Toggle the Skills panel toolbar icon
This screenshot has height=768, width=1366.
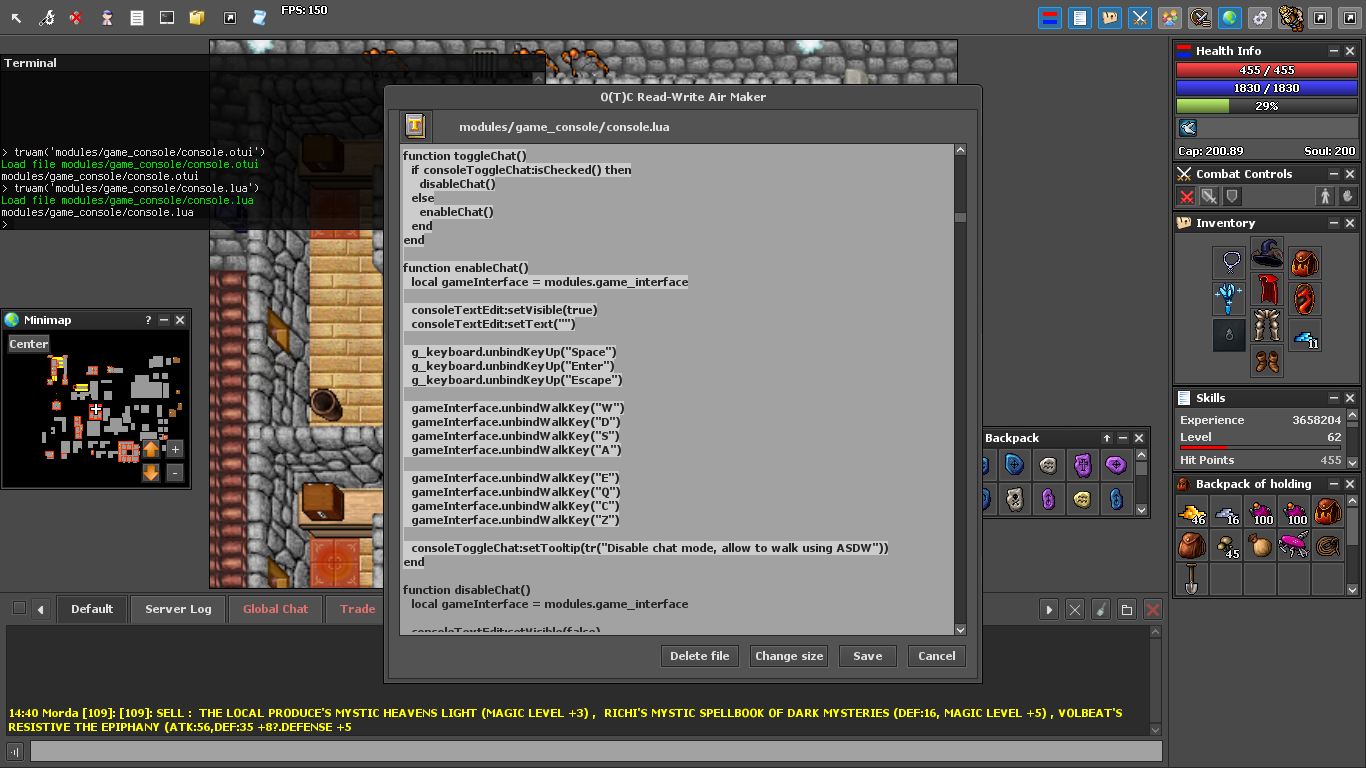point(1080,18)
